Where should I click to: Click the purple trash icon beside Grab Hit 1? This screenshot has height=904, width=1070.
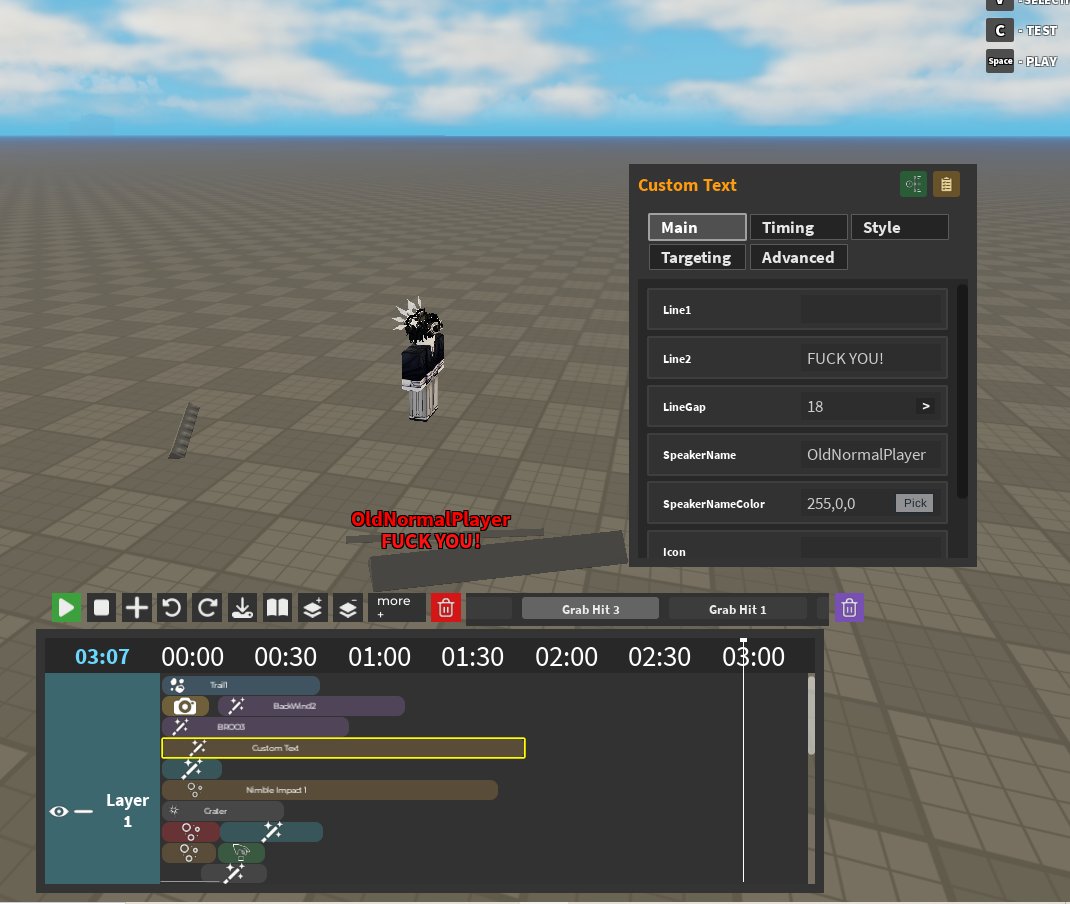click(x=849, y=607)
